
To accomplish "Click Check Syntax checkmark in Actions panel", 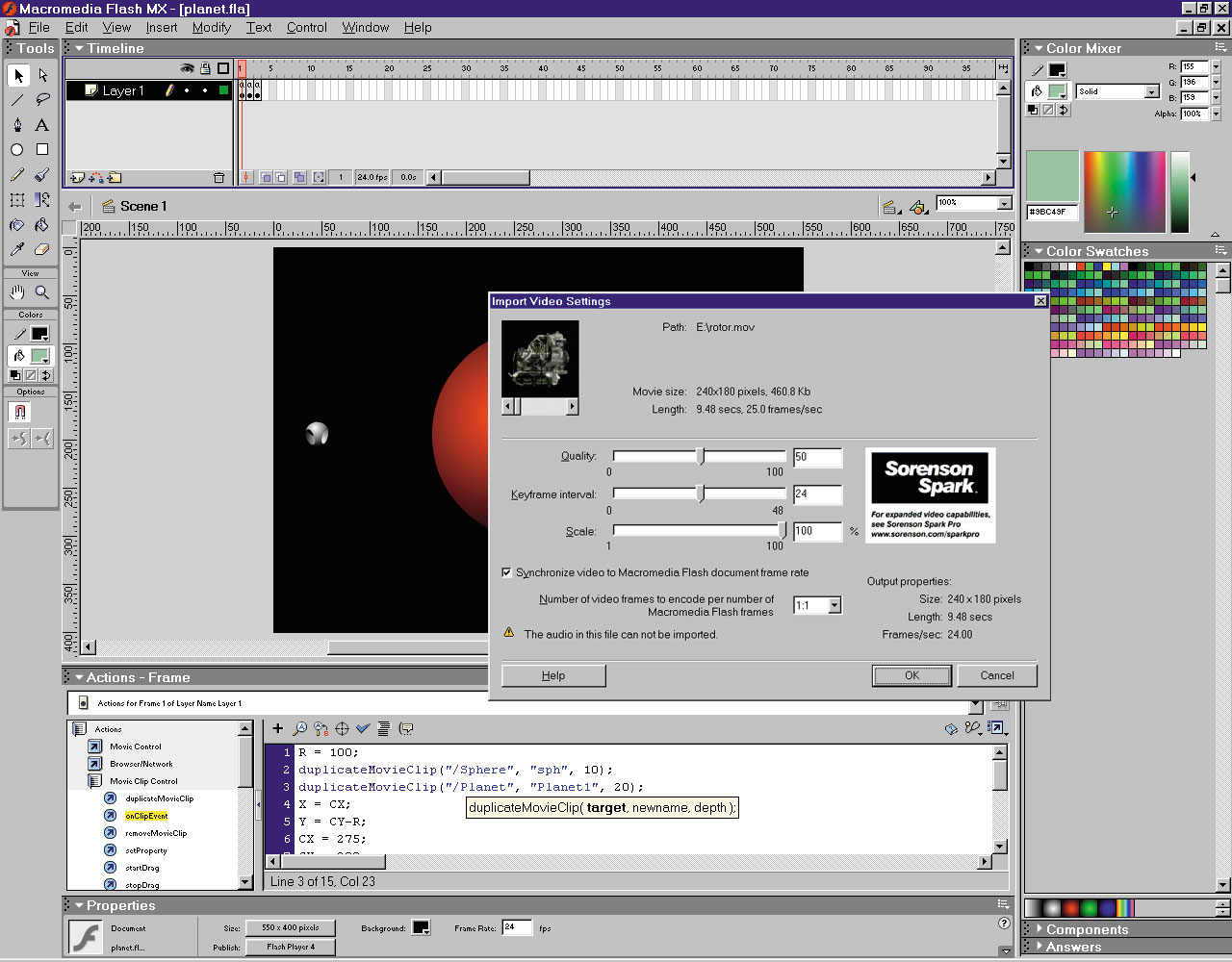I will coord(363,728).
